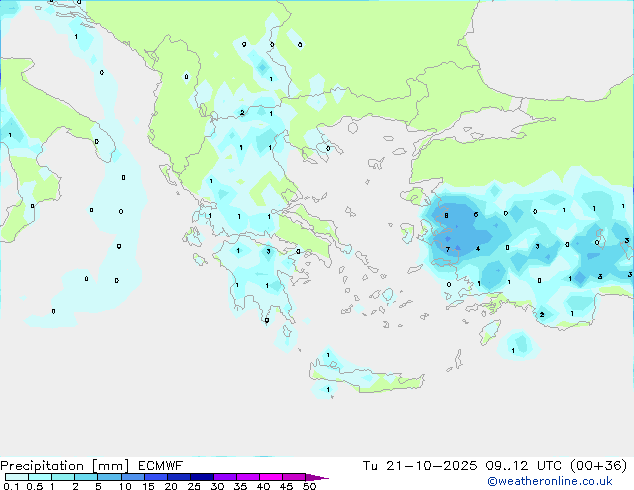Viewport: 634px width, 490px height.
Task: Click the "0.5" legend scale label
Action: click(35, 486)
